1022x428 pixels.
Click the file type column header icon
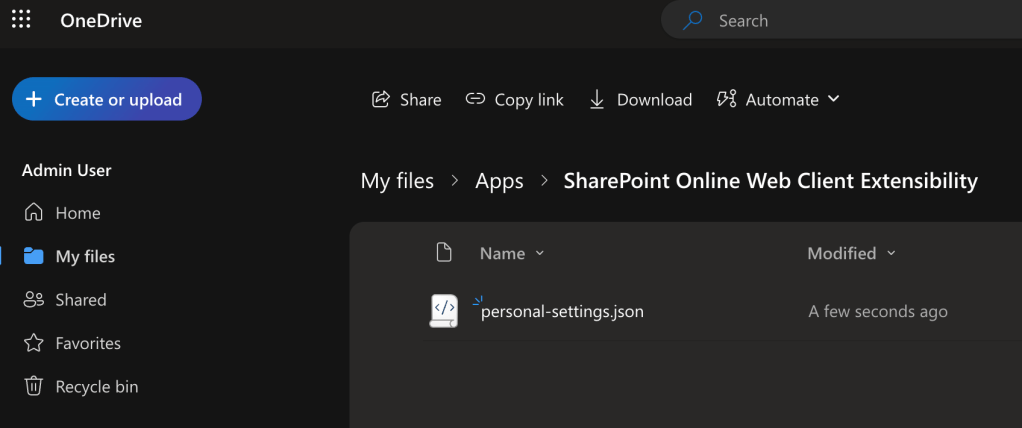[445, 253]
